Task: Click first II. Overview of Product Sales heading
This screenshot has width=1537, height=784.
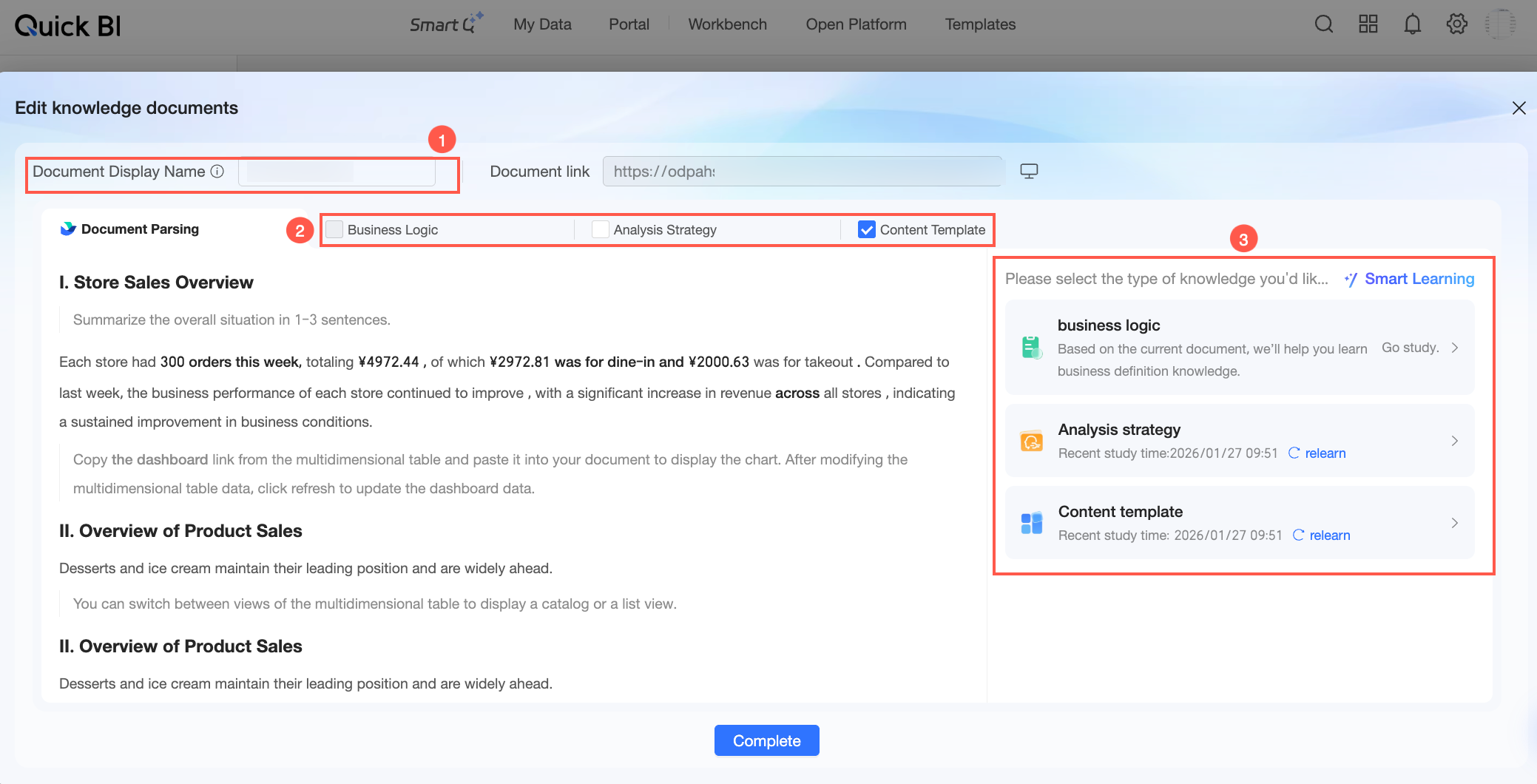Action: tap(180, 531)
